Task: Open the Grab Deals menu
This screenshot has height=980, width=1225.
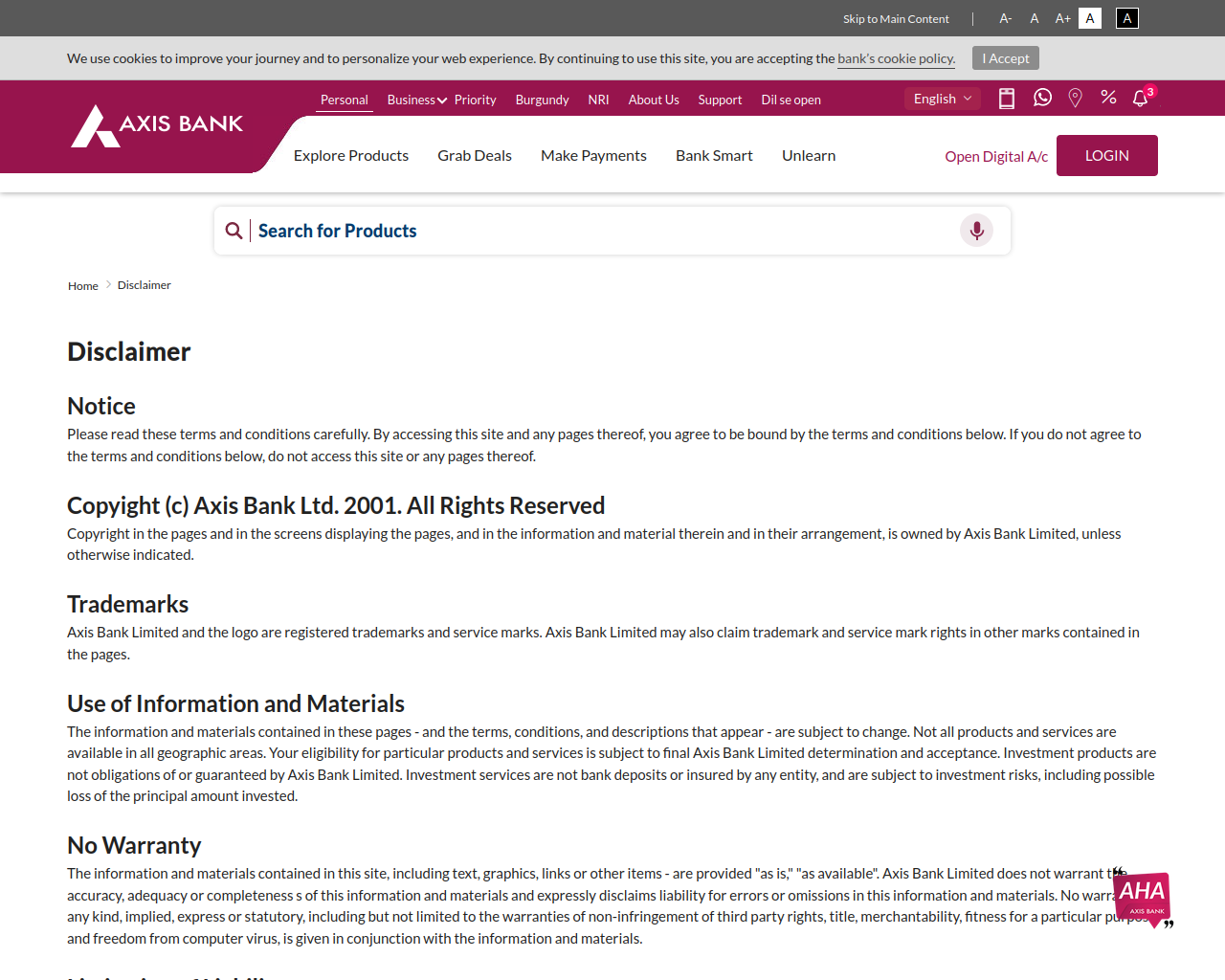Action: (x=475, y=155)
